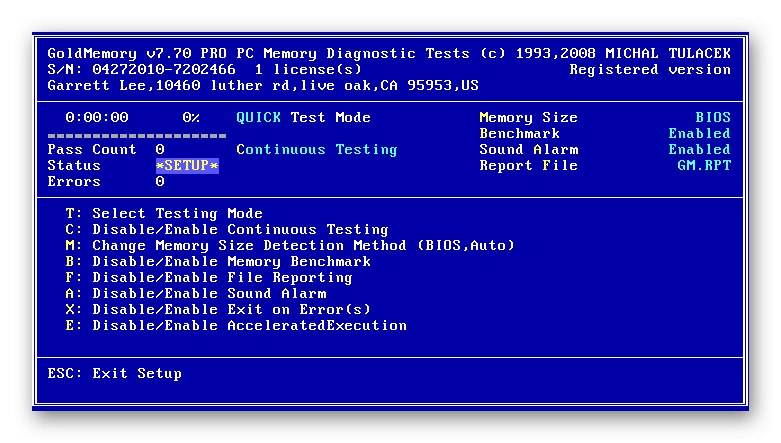The width and height of the screenshot is (781, 443).
Task: Click the 'Report File' label
Action: point(528,165)
